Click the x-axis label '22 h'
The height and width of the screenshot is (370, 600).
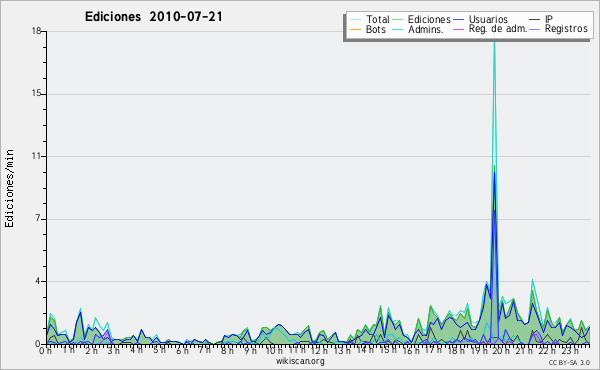546,350
